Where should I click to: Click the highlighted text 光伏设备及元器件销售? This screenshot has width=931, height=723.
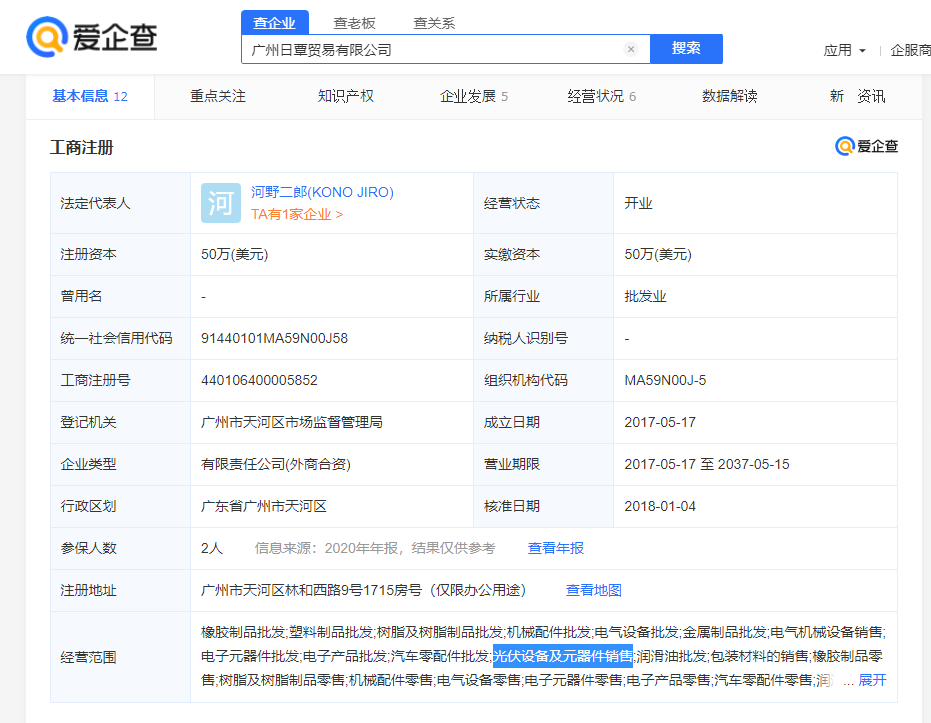pyautogui.click(x=563, y=657)
